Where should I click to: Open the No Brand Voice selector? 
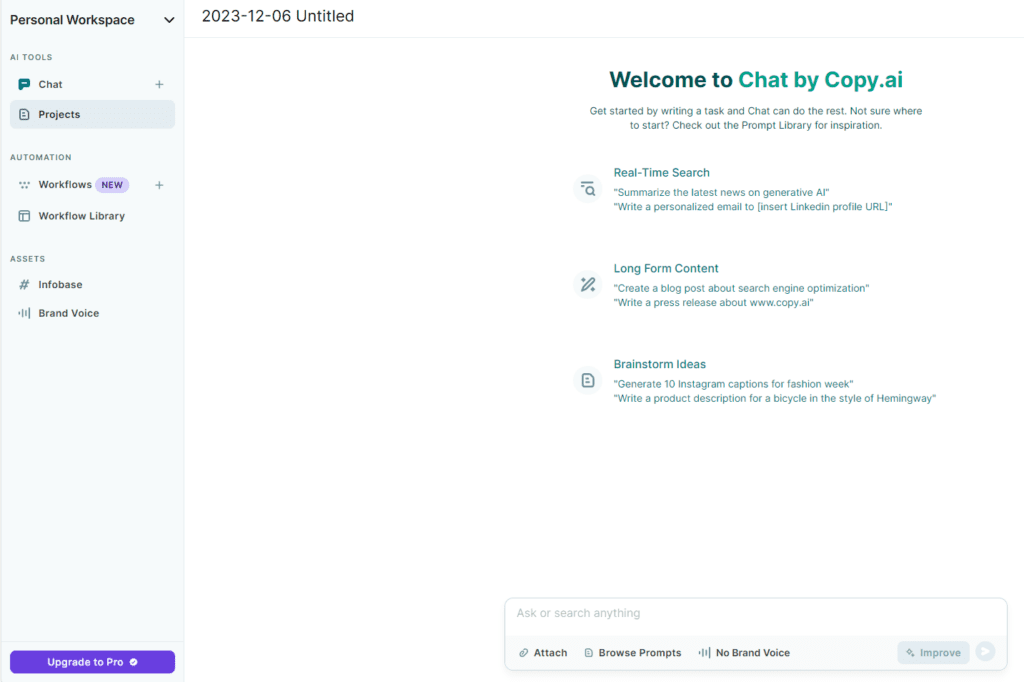pos(744,652)
